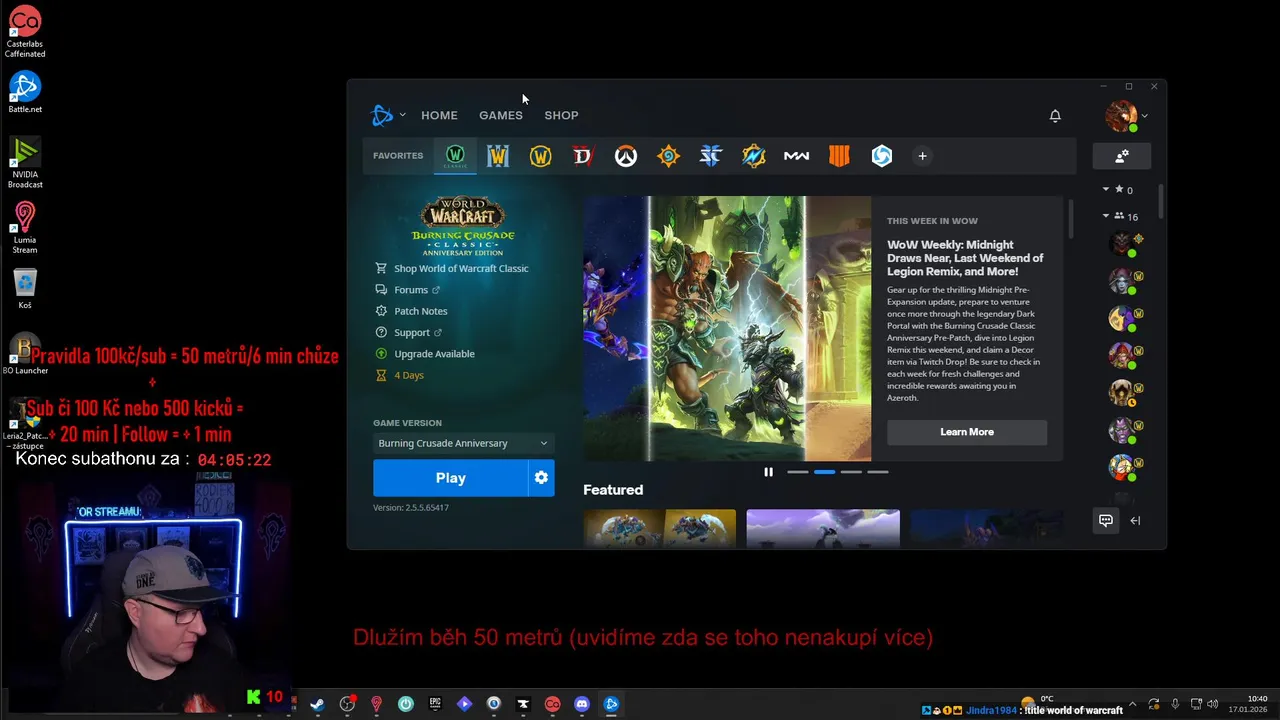Select the Heroes of the Storm icon
The height and width of the screenshot is (720, 1280).
pyautogui.click(x=881, y=156)
